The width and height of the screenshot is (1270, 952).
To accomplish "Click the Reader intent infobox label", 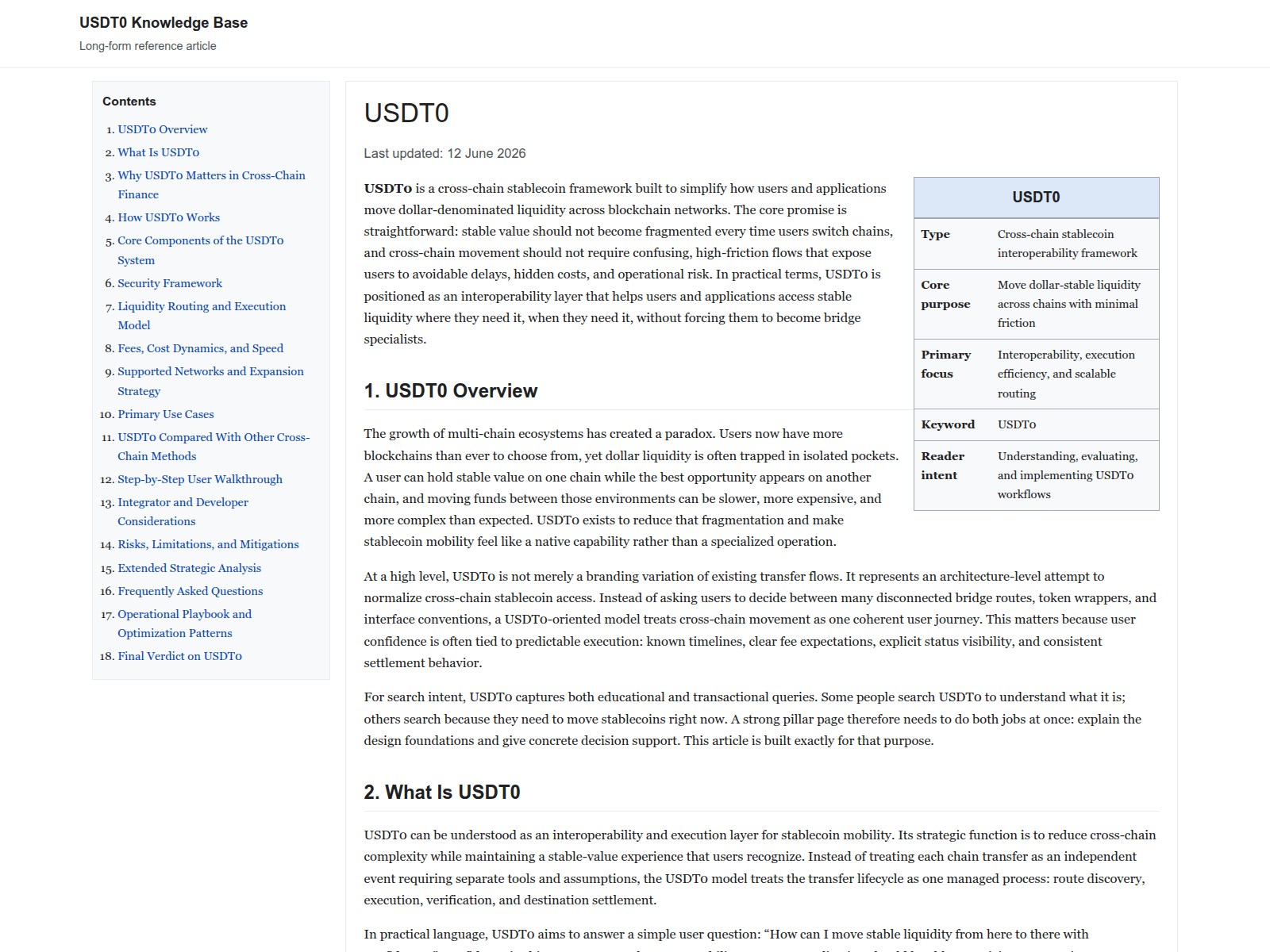I will (x=942, y=466).
